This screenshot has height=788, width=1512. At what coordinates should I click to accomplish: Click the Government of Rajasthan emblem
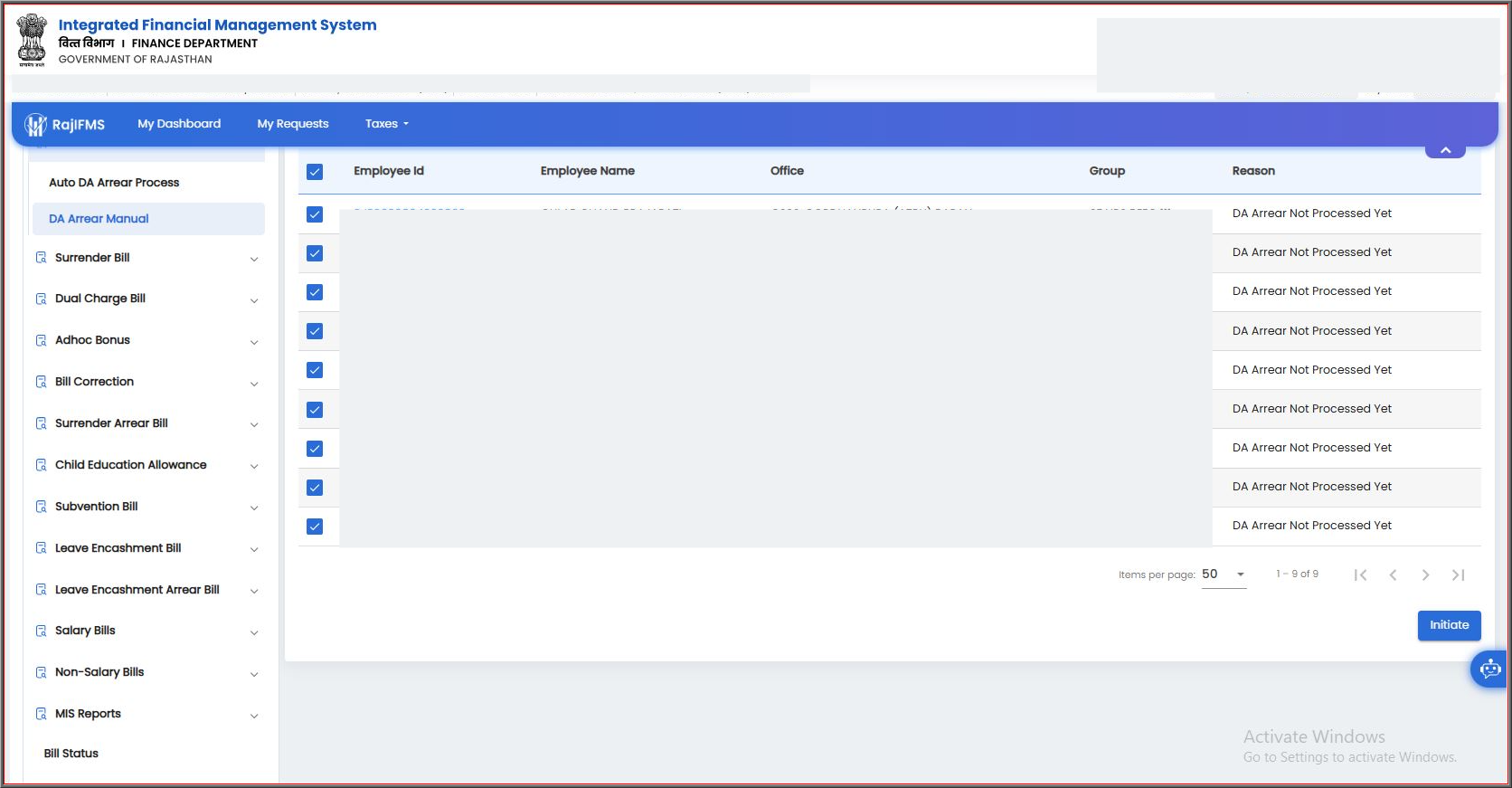tap(32, 41)
